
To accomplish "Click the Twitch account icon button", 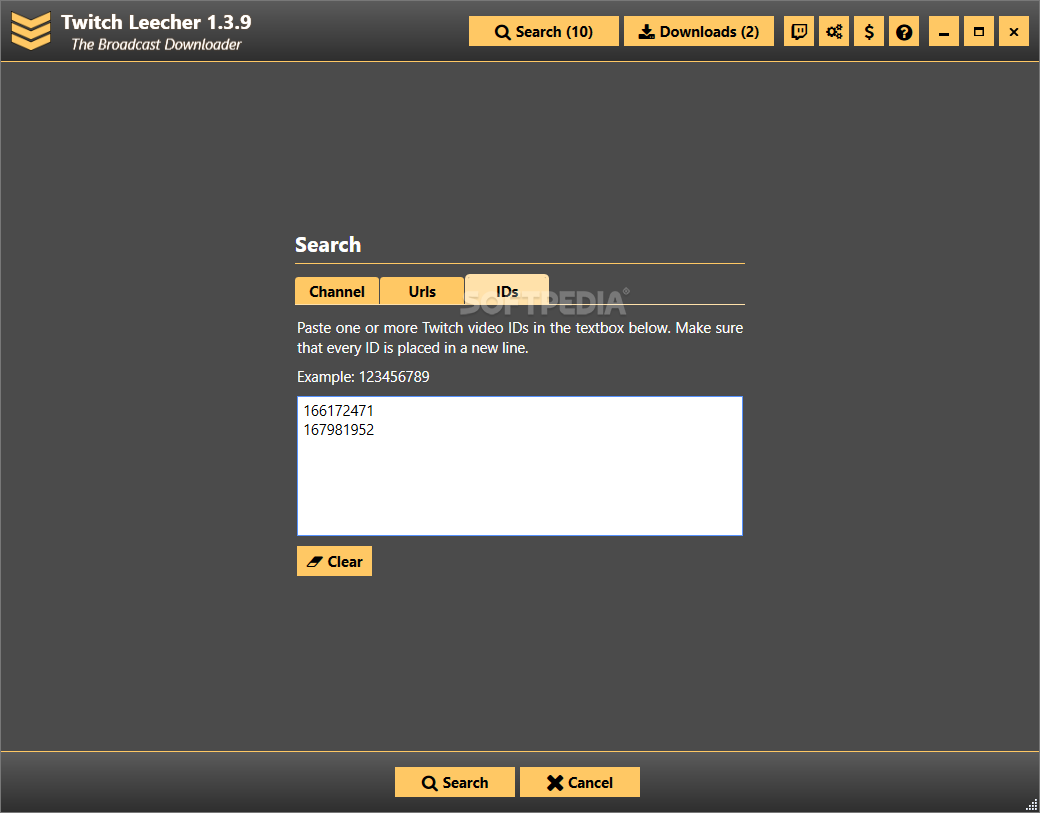I will click(x=799, y=31).
